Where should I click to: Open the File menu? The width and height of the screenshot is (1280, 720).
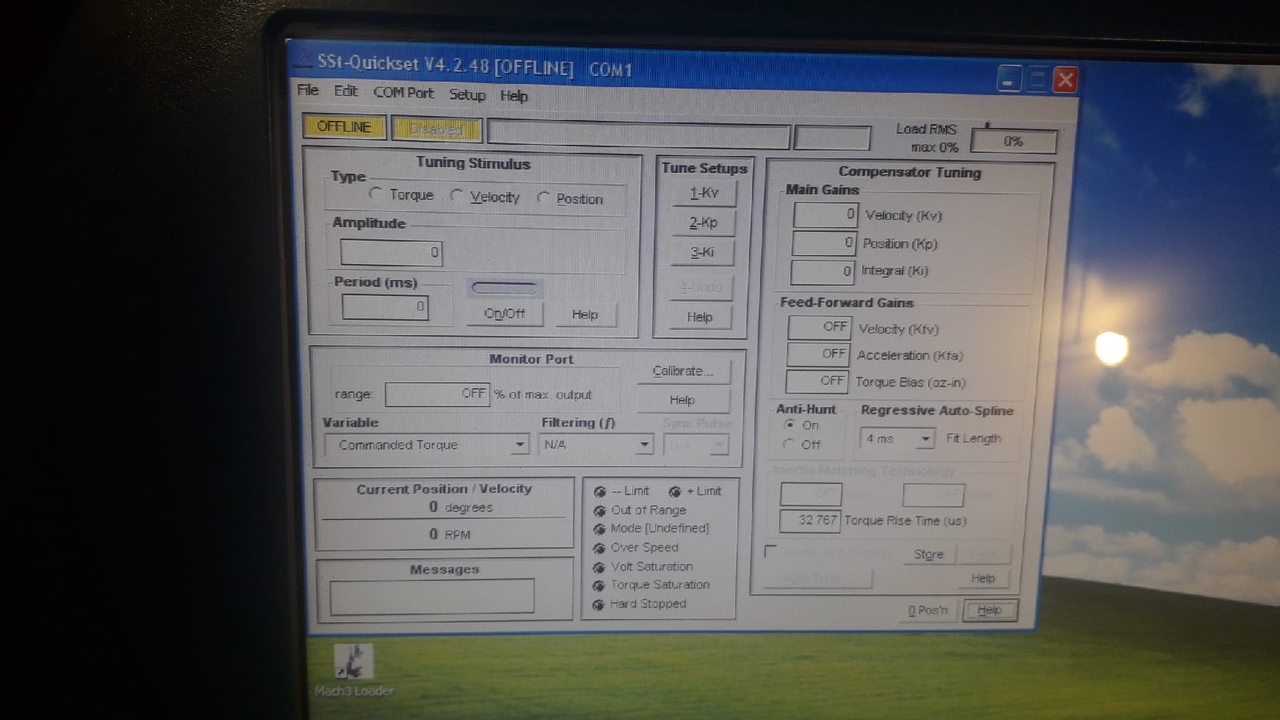coord(308,90)
